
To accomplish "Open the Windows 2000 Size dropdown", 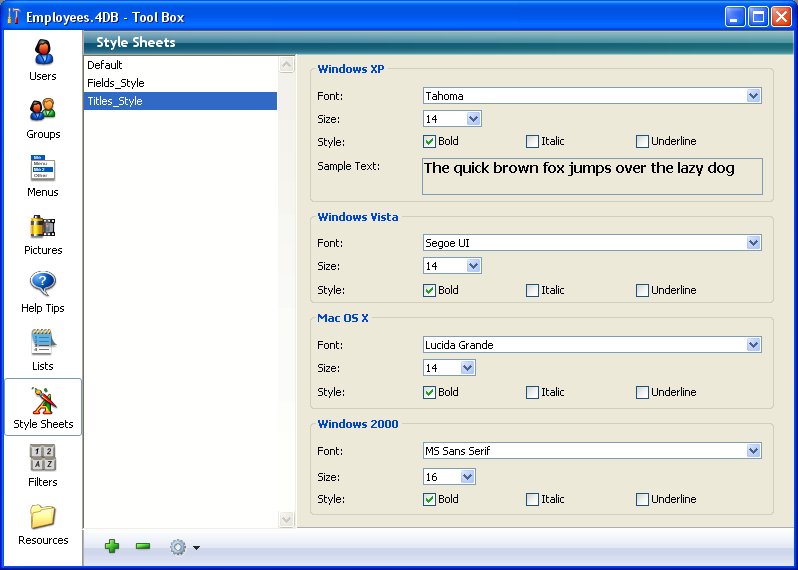I will (x=468, y=478).
